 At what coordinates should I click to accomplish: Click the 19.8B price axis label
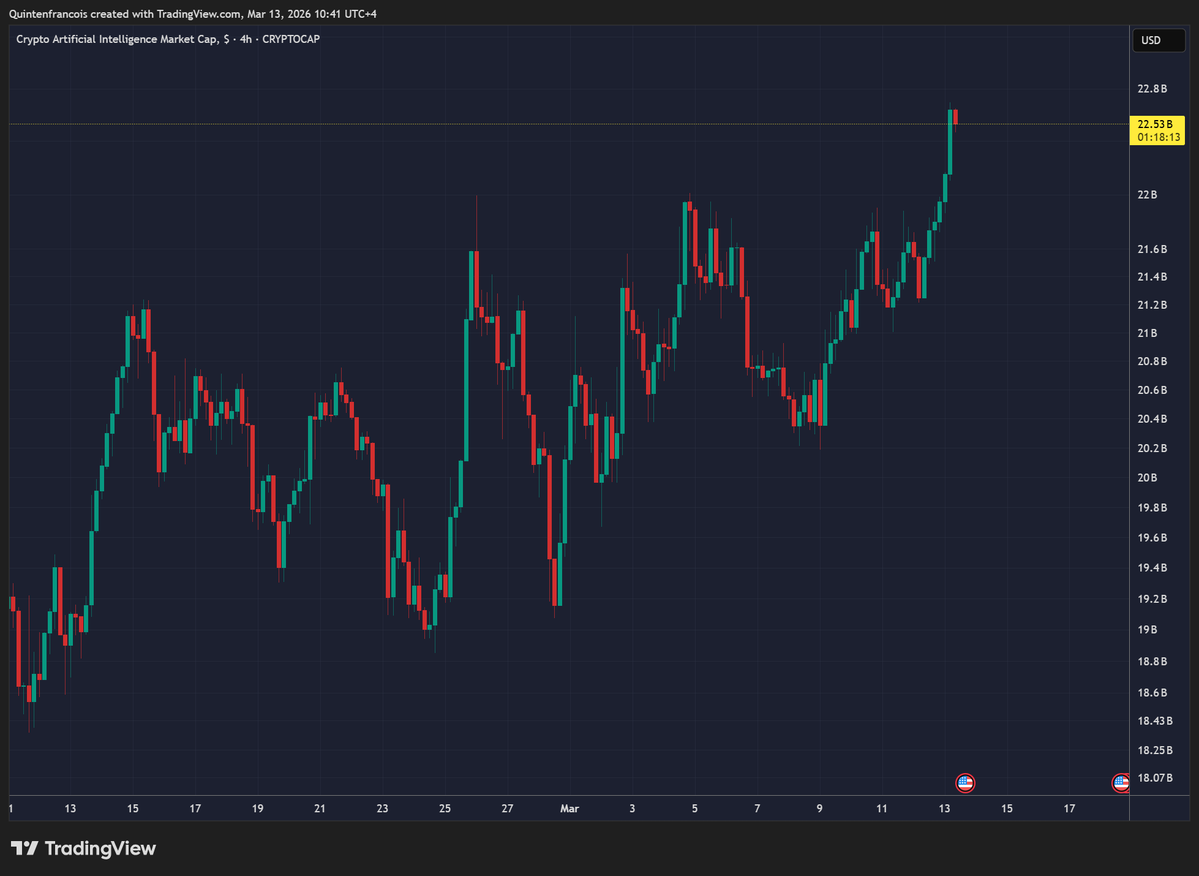(x=1152, y=508)
